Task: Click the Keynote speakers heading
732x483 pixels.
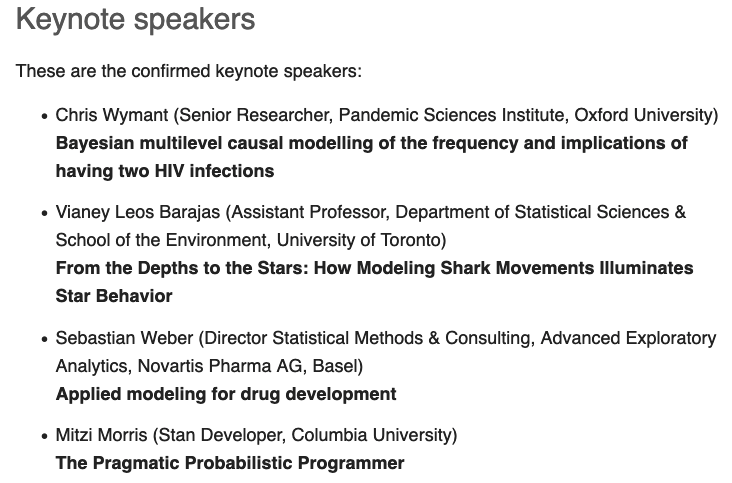Action: pyautogui.click(x=135, y=19)
